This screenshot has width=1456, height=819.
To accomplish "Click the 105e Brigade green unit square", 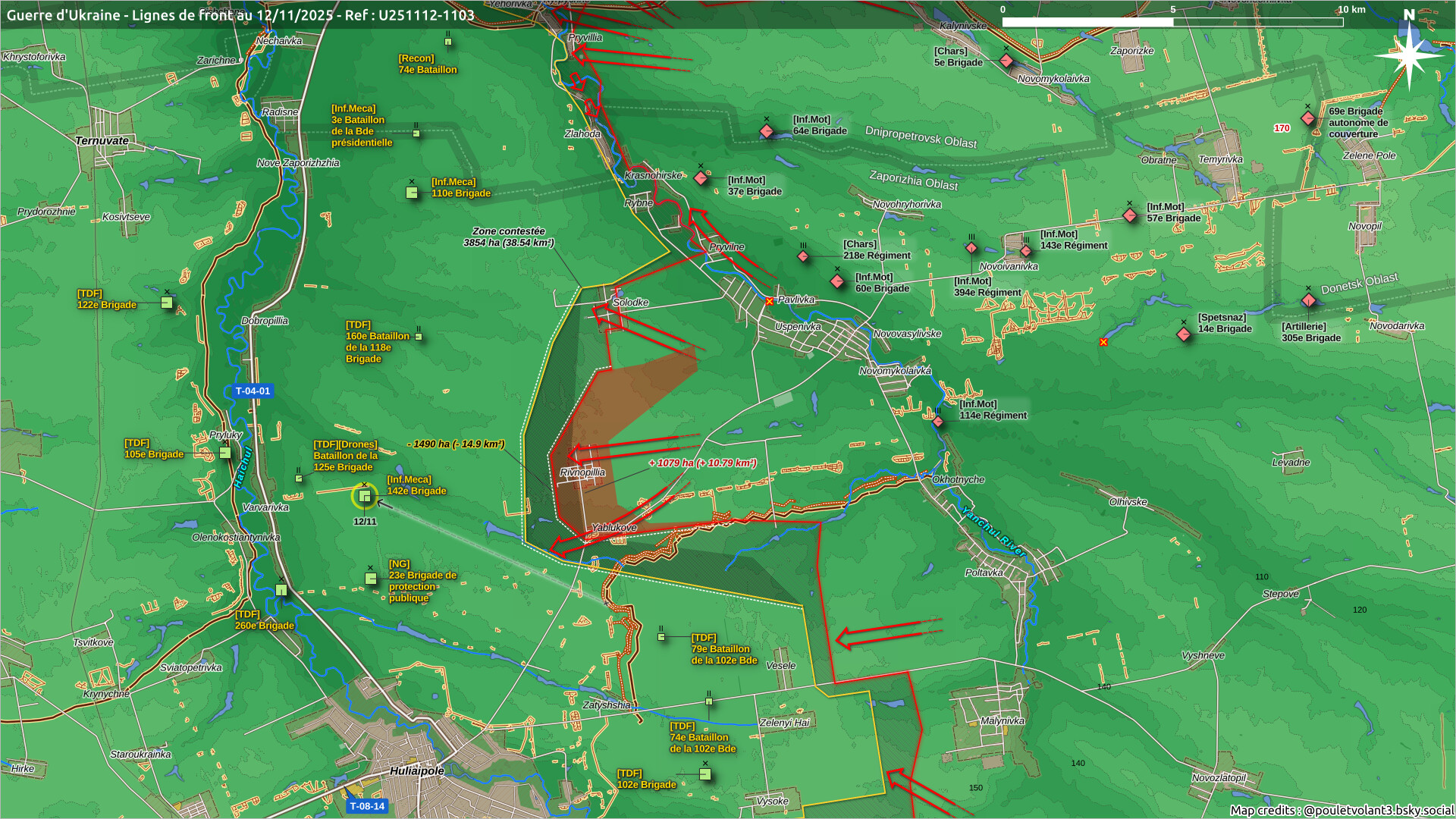I will pyautogui.click(x=225, y=453).
